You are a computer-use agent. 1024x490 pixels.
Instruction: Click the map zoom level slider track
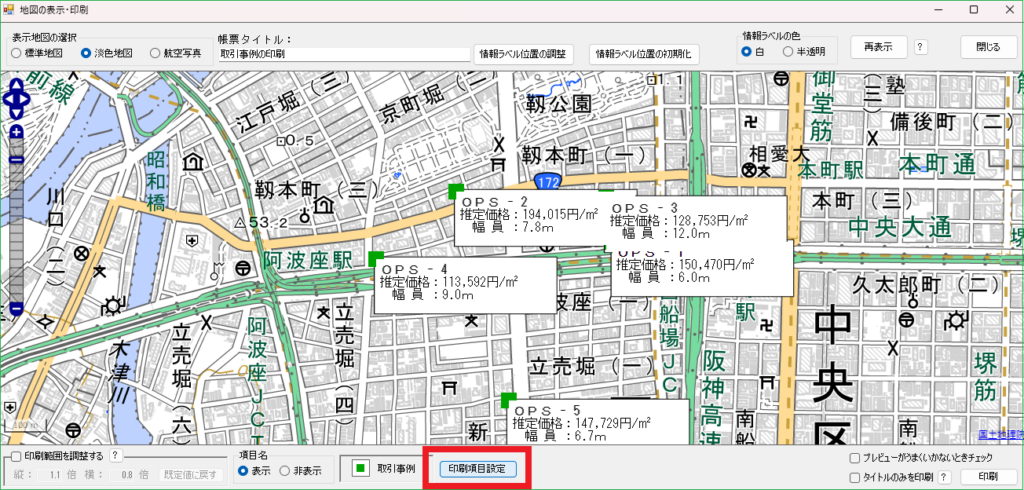[17, 220]
